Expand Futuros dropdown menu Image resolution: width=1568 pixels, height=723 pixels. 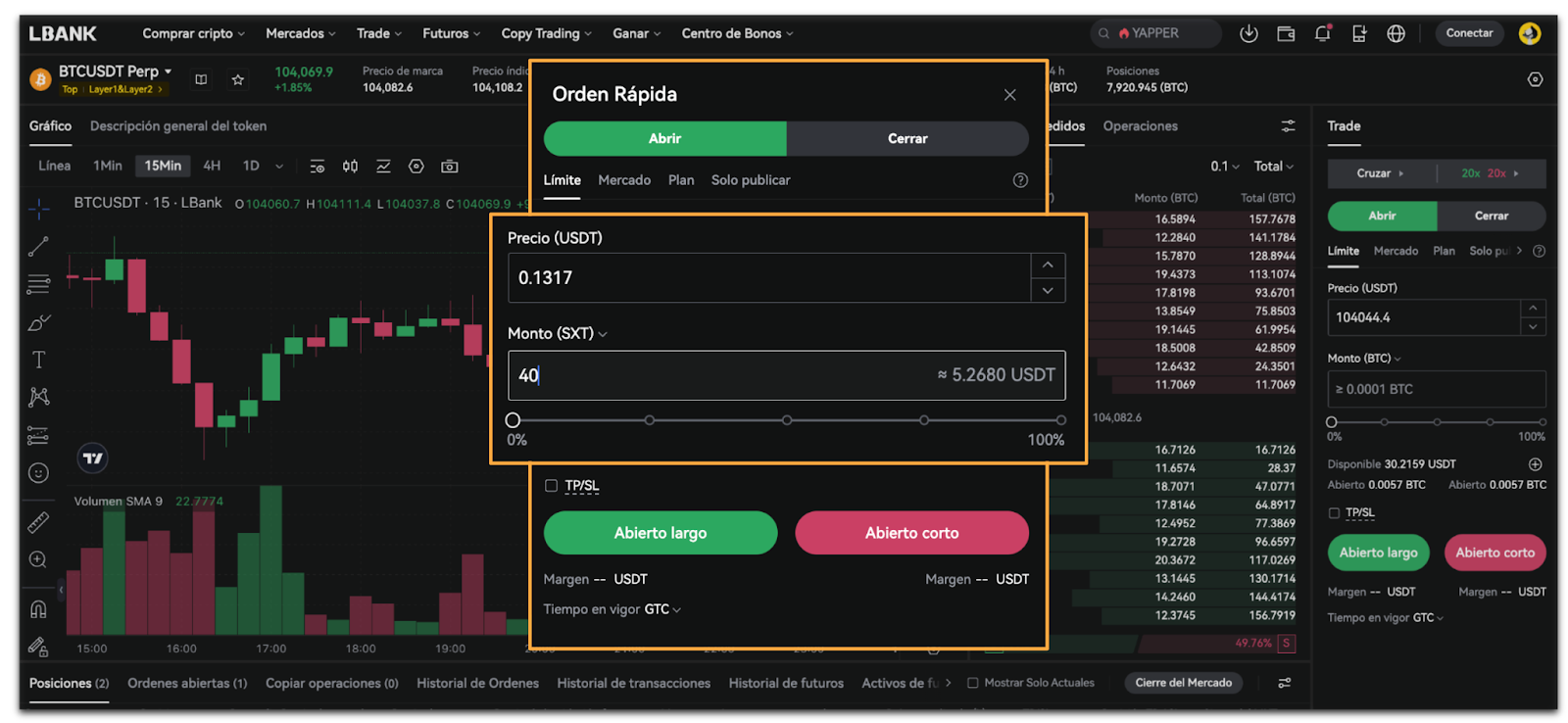[x=452, y=33]
